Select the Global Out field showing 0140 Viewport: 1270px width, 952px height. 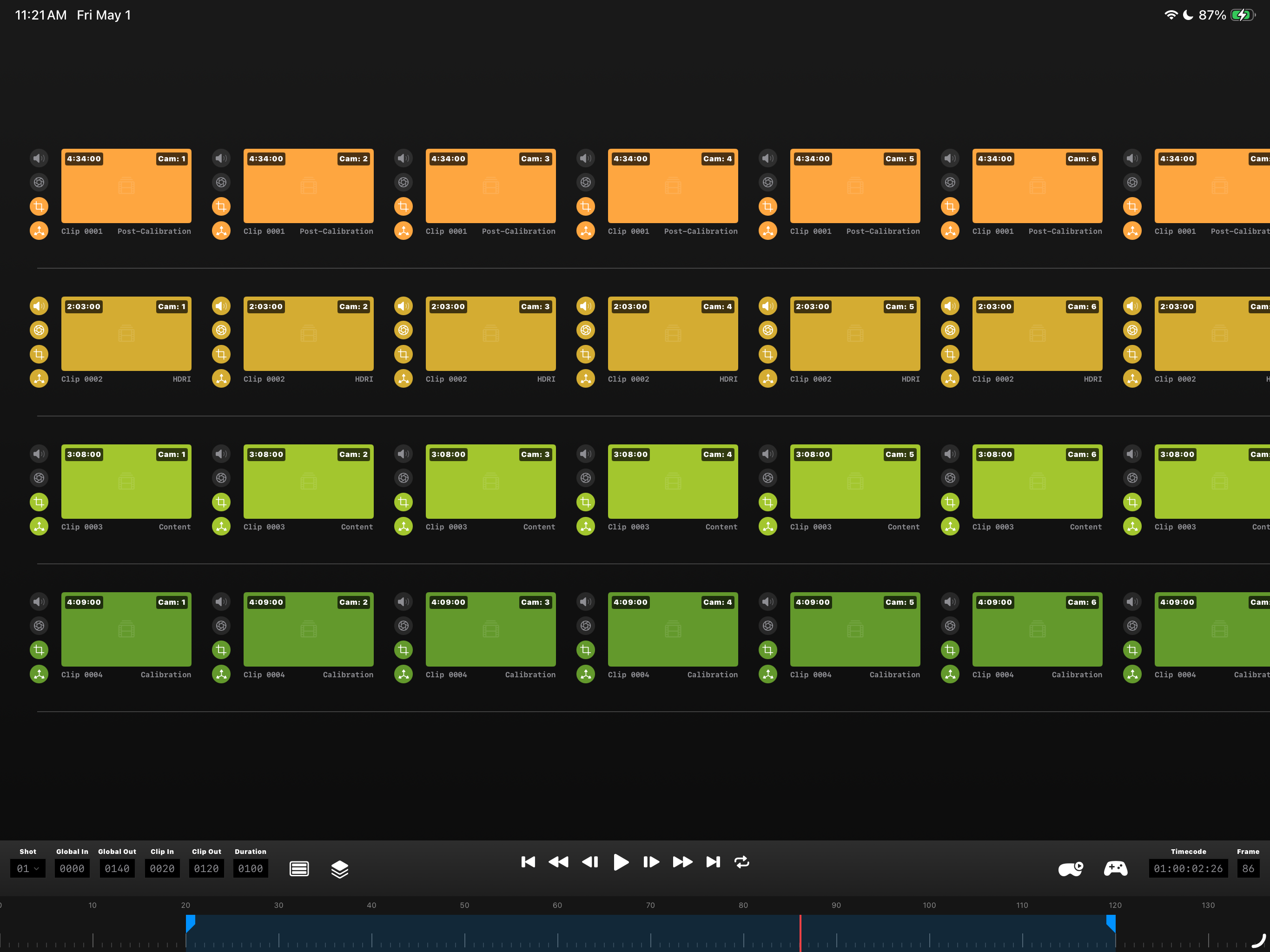117,869
